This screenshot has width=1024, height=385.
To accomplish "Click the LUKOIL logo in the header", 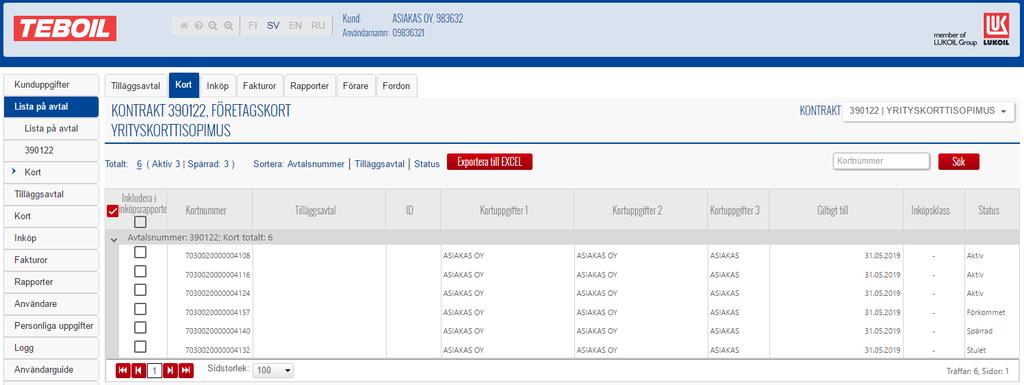I will click(997, 29).
